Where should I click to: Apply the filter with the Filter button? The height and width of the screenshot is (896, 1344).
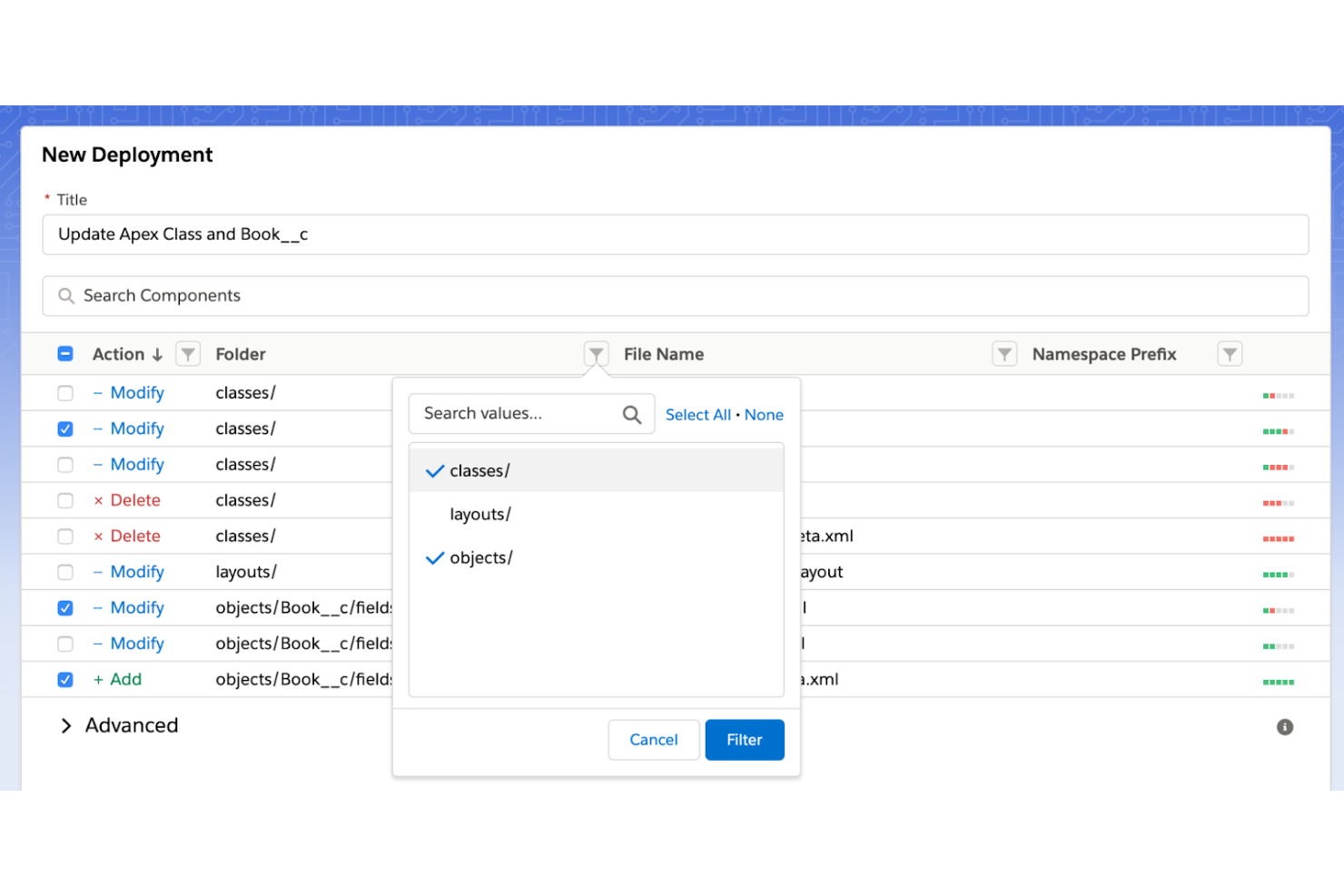coord(745,740)
